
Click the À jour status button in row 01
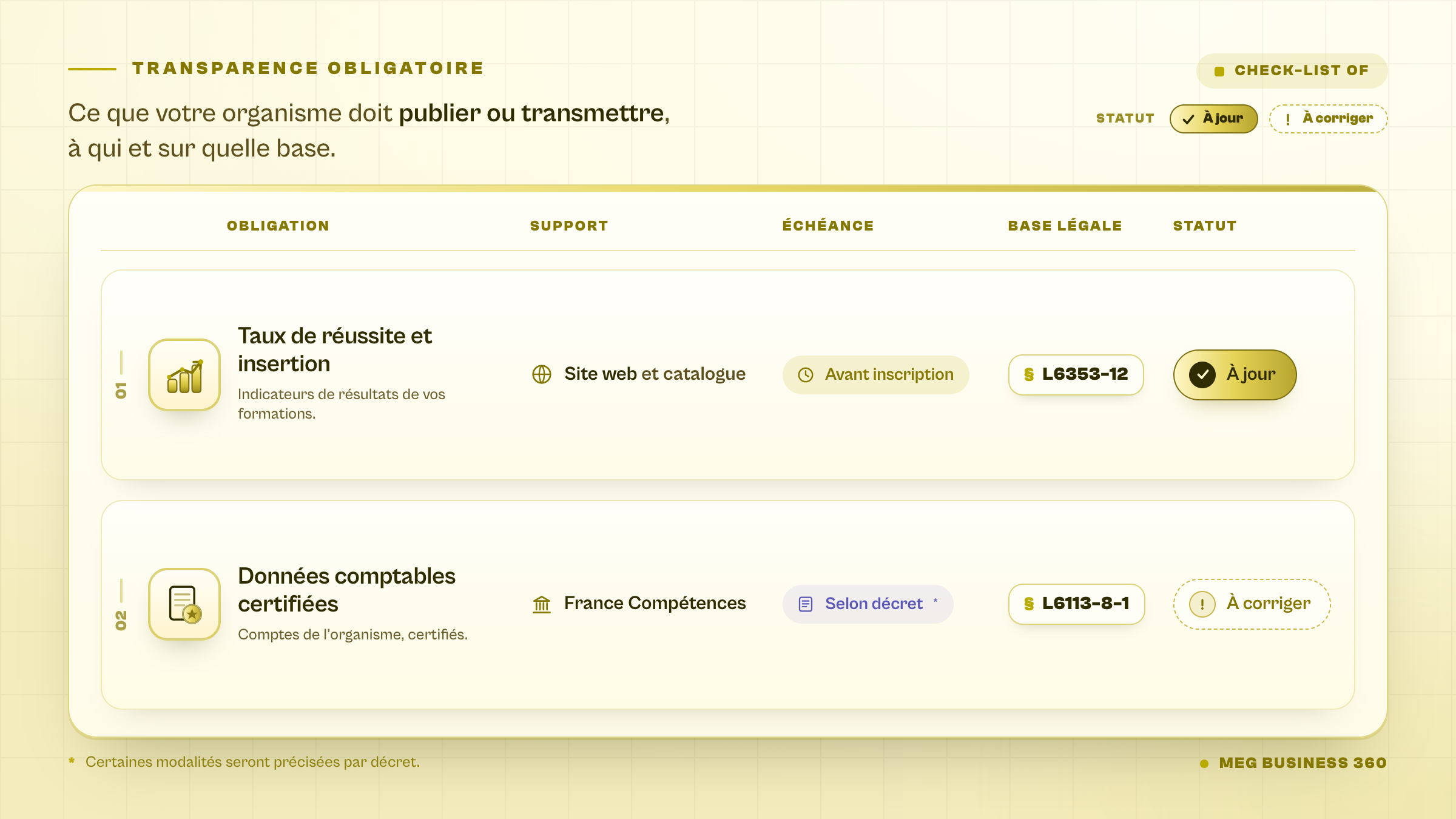click(x=1235, y=375)
